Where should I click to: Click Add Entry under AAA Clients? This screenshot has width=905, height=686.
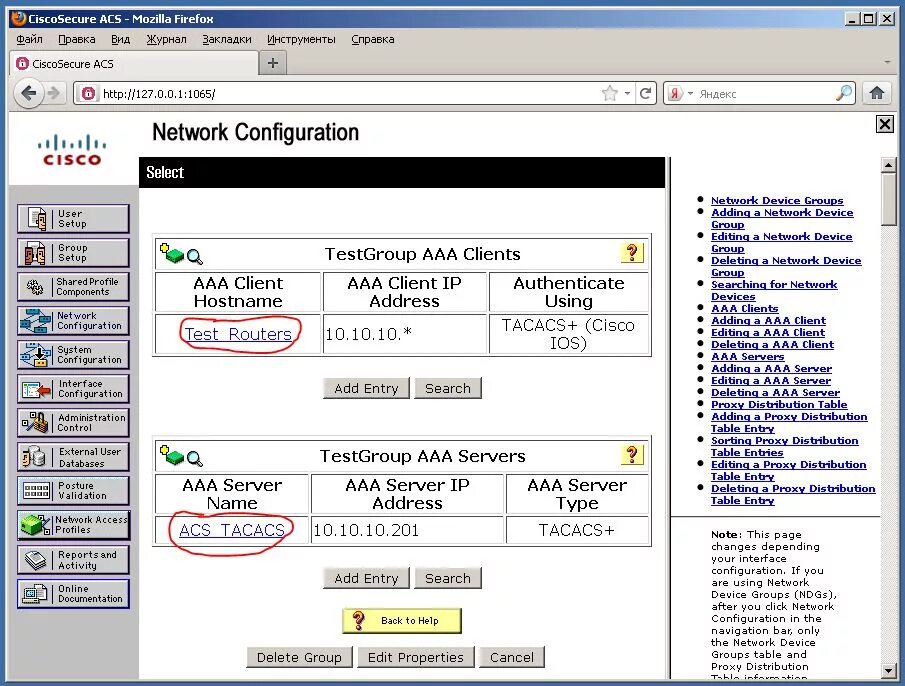[x=366, y=388]
